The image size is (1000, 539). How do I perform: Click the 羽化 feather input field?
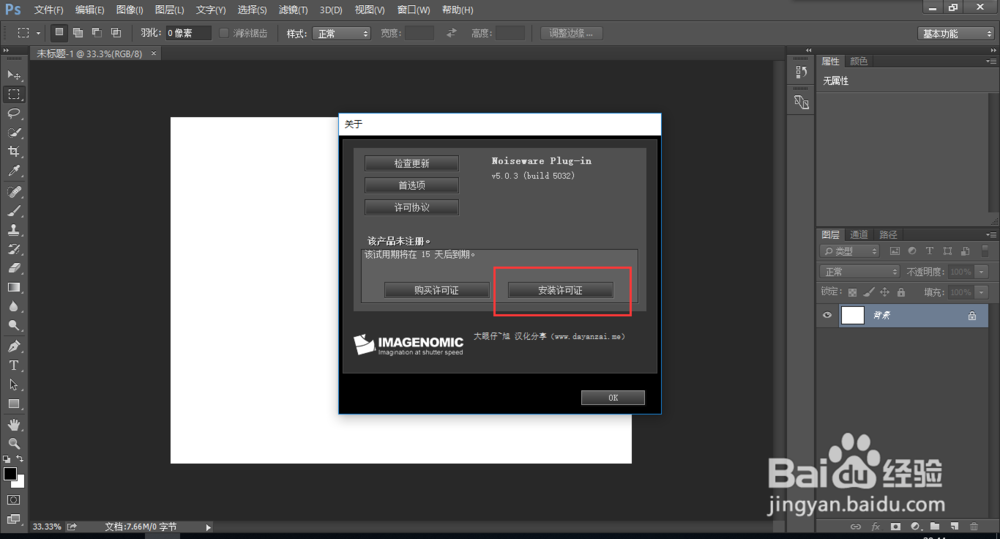[x=188, y=33]
